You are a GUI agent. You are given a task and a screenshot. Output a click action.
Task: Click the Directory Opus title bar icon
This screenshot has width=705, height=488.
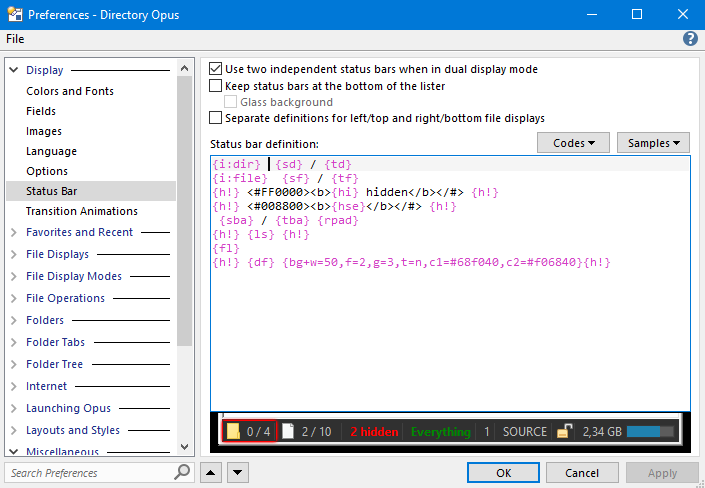point(15,15)
